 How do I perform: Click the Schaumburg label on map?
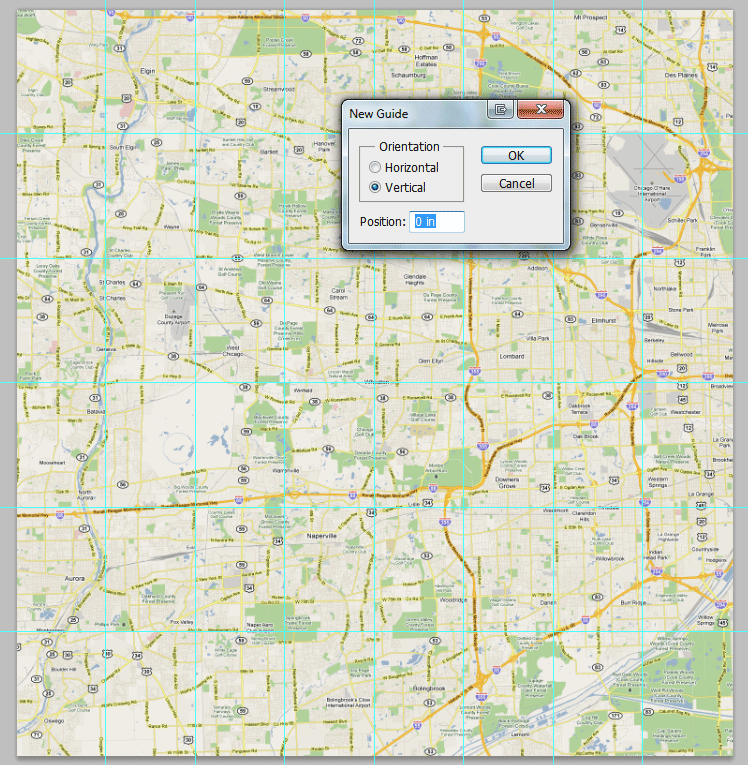[408, 75]
